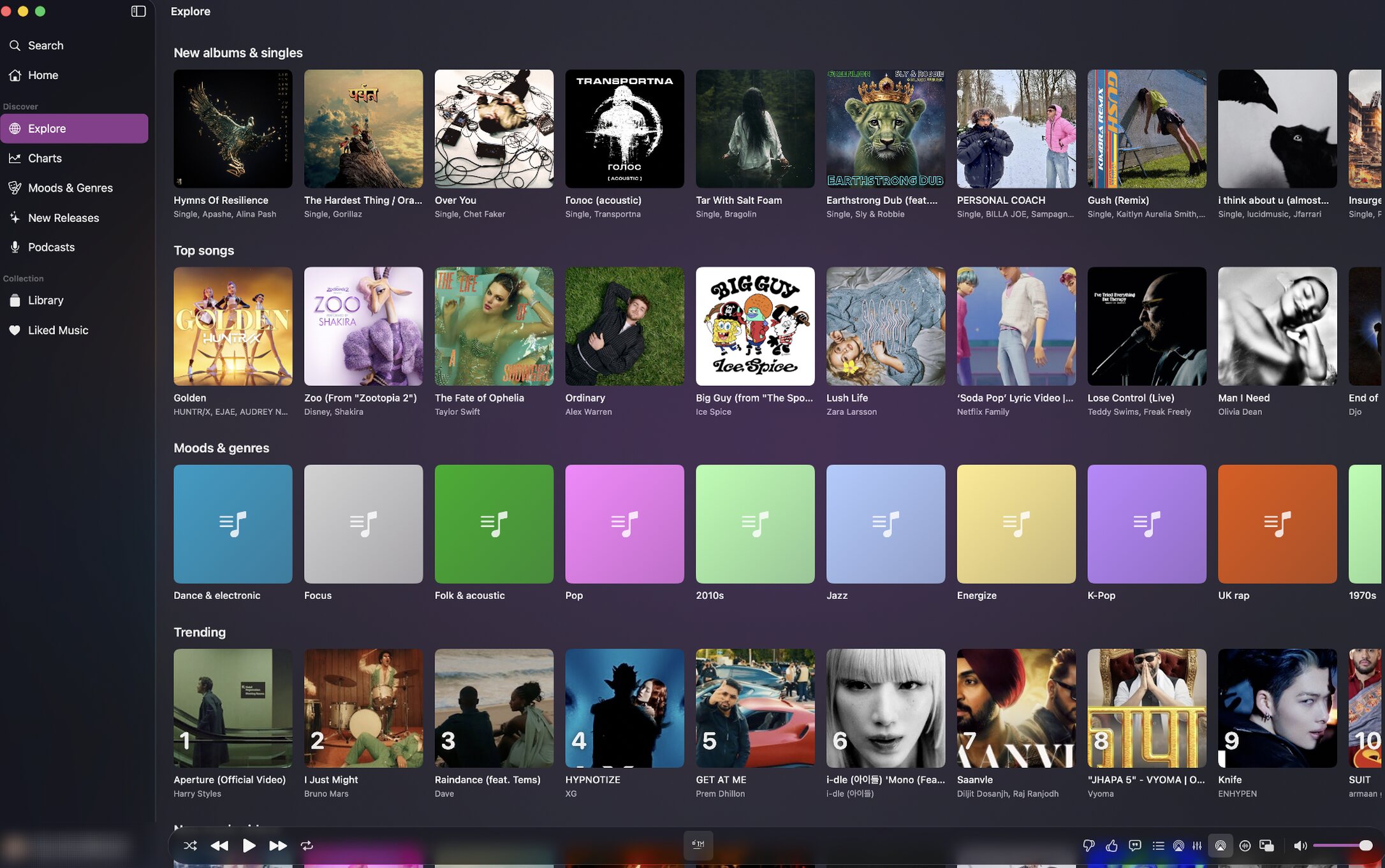Play Golden by HUNTR/X

point(233,326)
